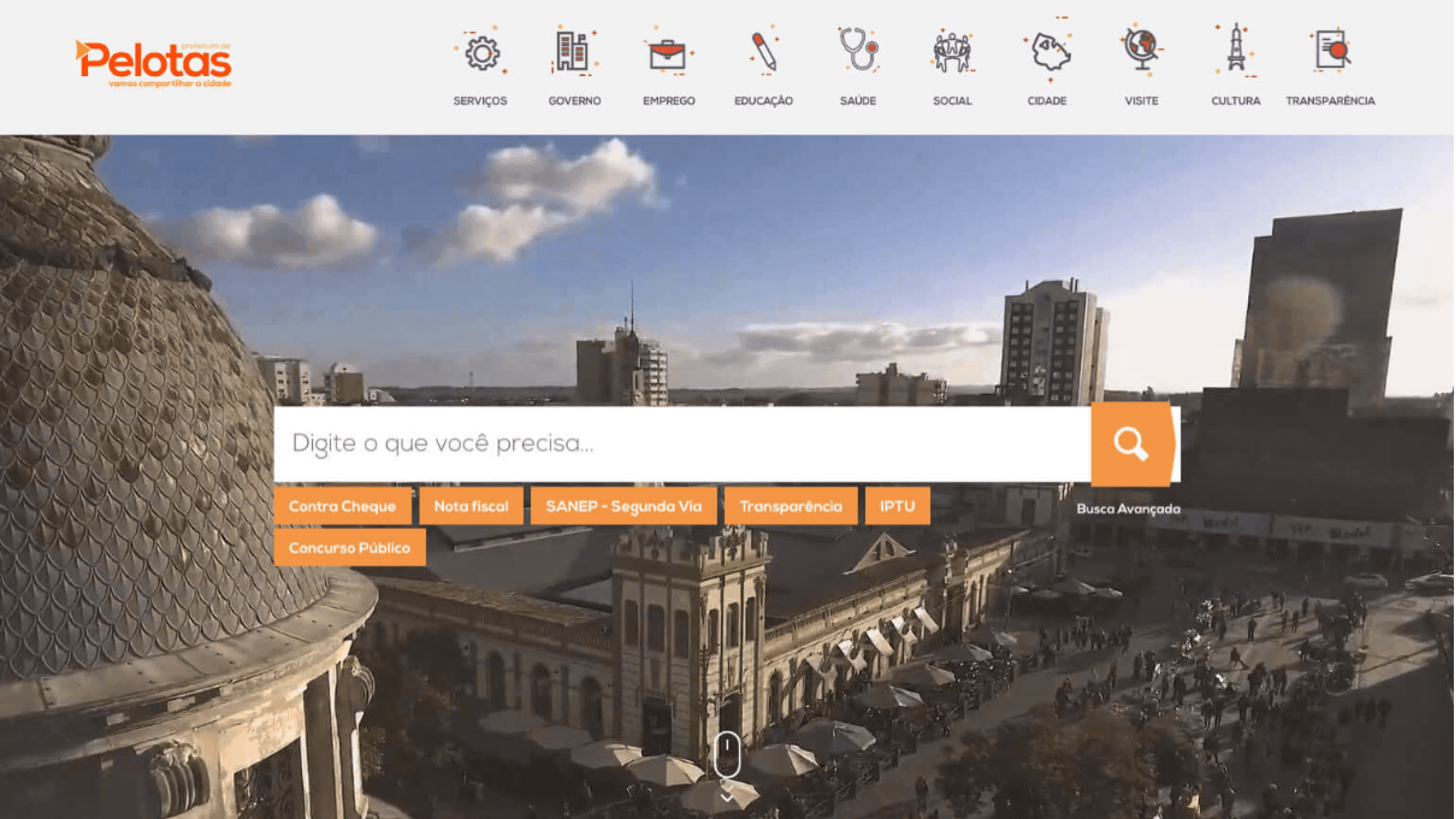This screenshot has height=819, width=1456.
Task: Focus the 'Digite o que você precisa' search field
Action: click(x=683, y=445)
